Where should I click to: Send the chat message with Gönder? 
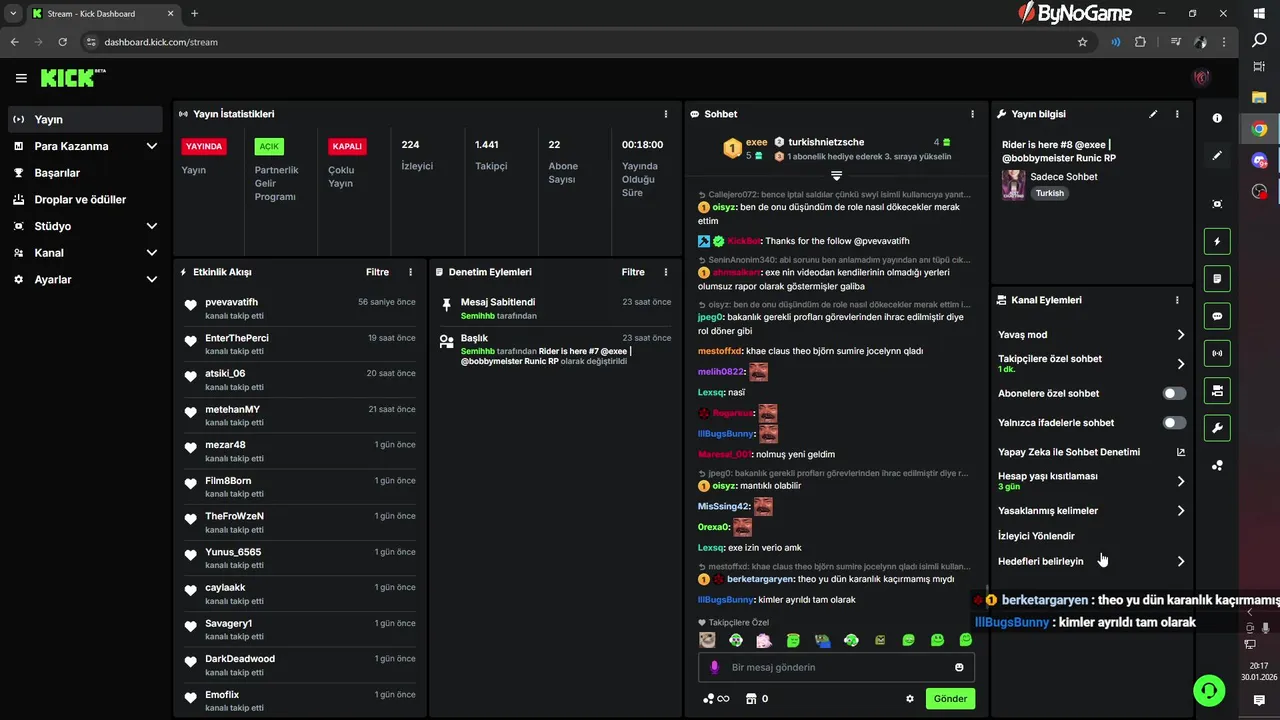pyautogui.click(x=950, y=699)
